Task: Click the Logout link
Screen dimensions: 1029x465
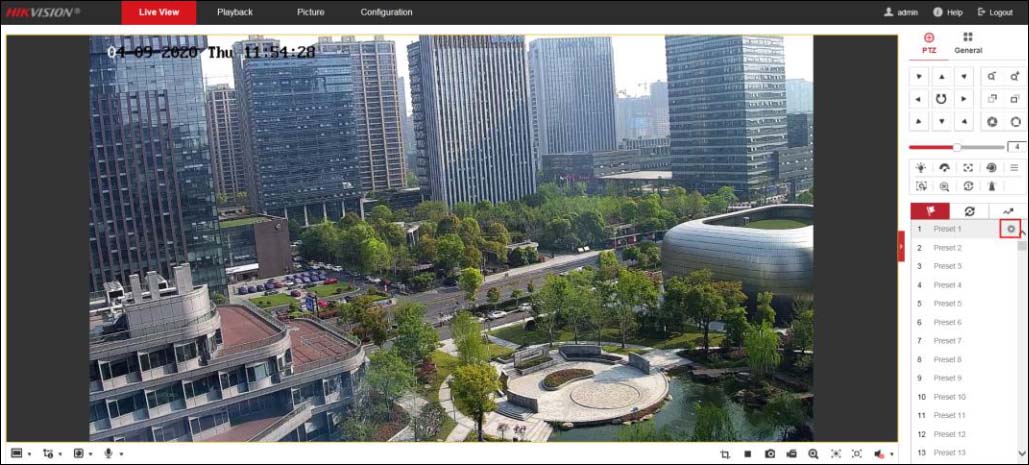Action: point(995,12)
